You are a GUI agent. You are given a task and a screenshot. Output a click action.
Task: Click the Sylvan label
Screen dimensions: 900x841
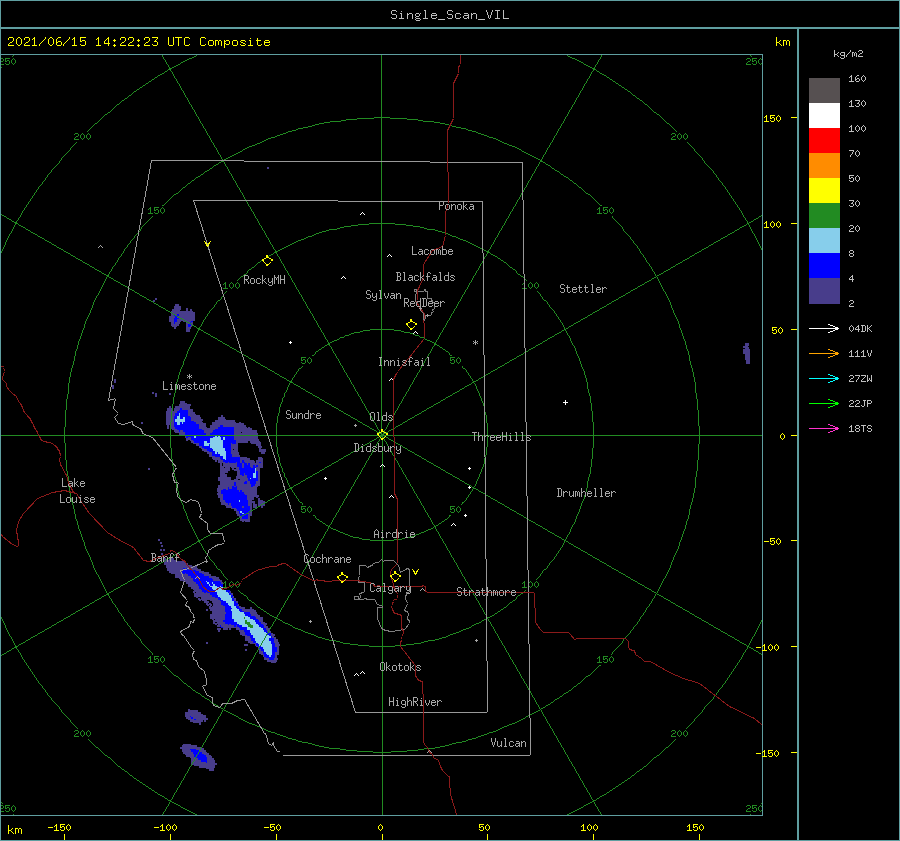tap(383, 295)
